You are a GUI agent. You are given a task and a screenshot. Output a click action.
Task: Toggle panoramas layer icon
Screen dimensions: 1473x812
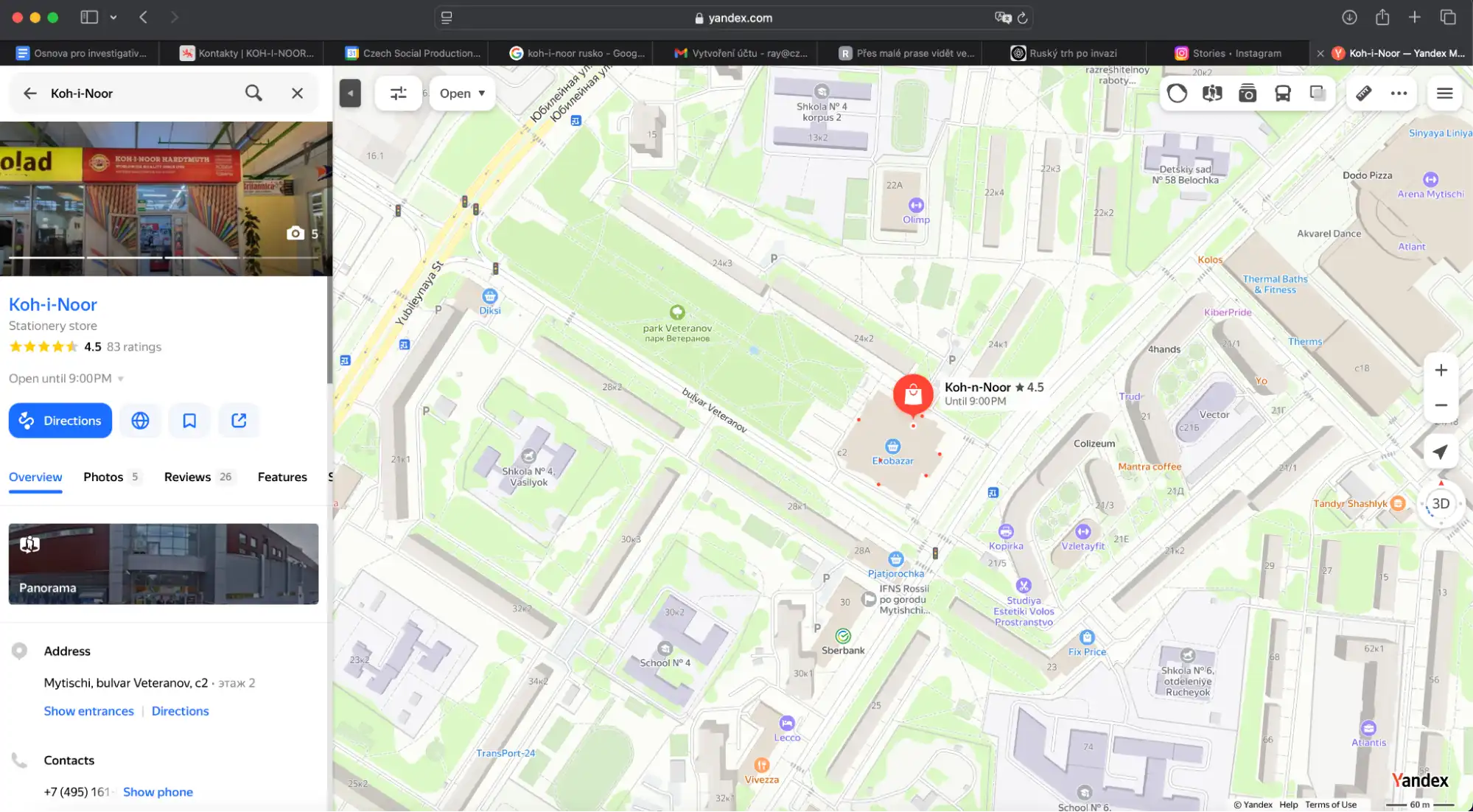(x=1212, y=94)
